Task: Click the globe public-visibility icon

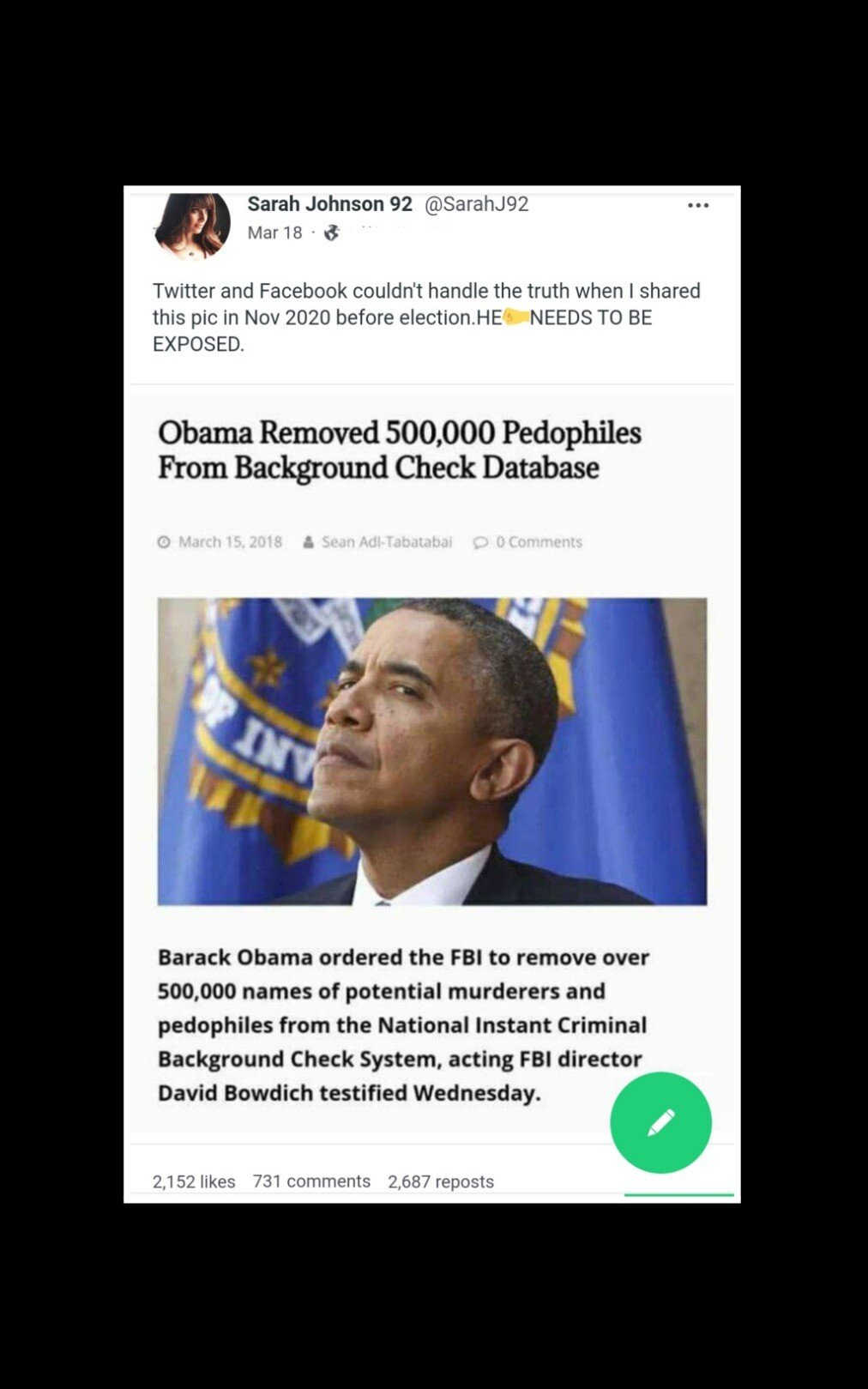Action: tap(332, 233)
